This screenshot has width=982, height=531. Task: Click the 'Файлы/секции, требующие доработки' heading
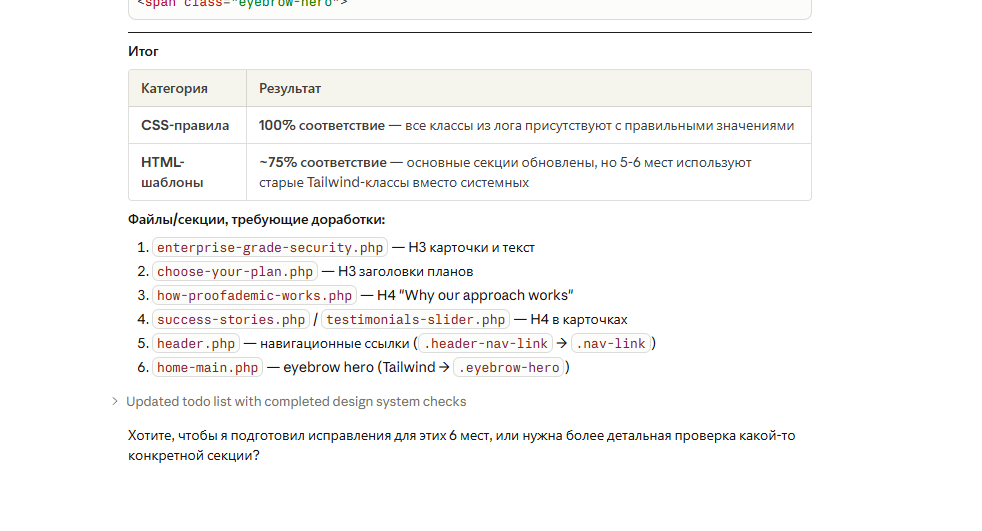coord(256,220)
